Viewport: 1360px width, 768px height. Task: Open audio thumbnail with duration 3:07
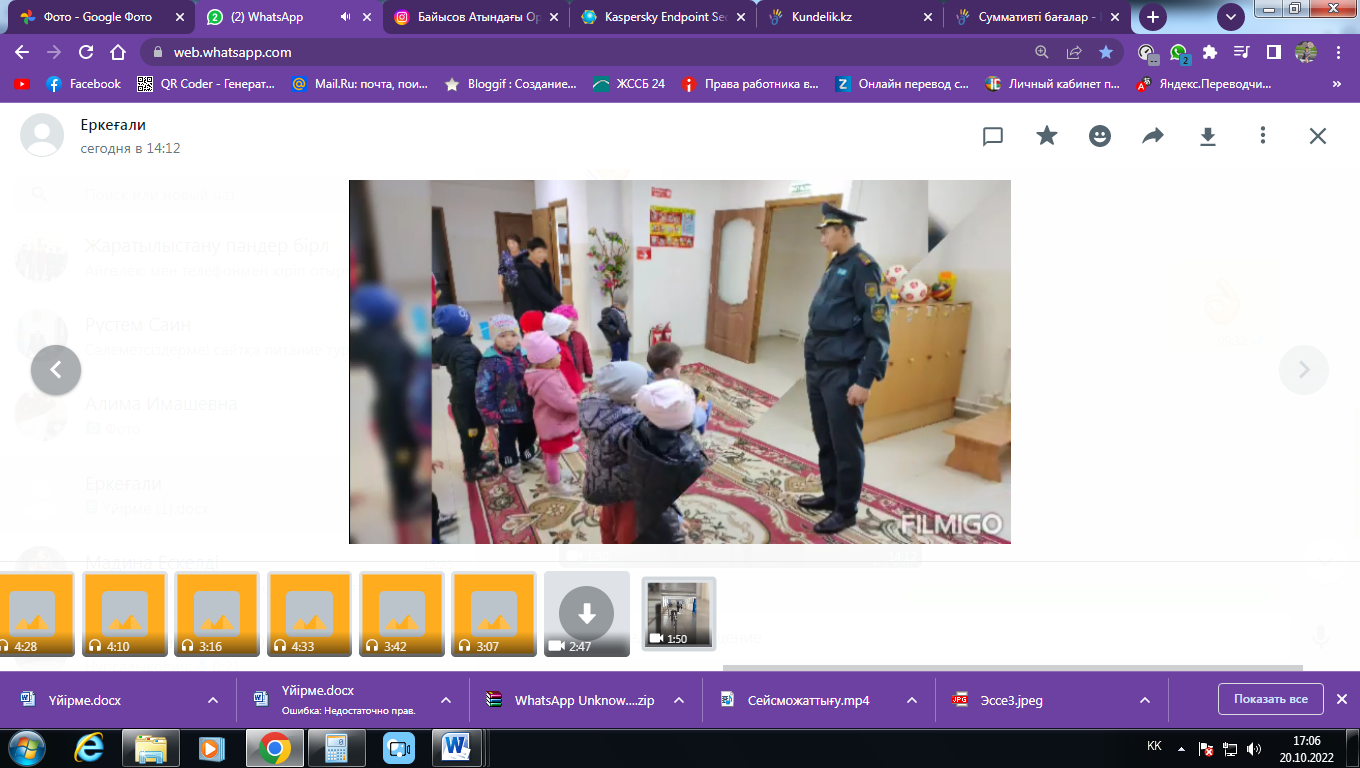coord(493,614)
